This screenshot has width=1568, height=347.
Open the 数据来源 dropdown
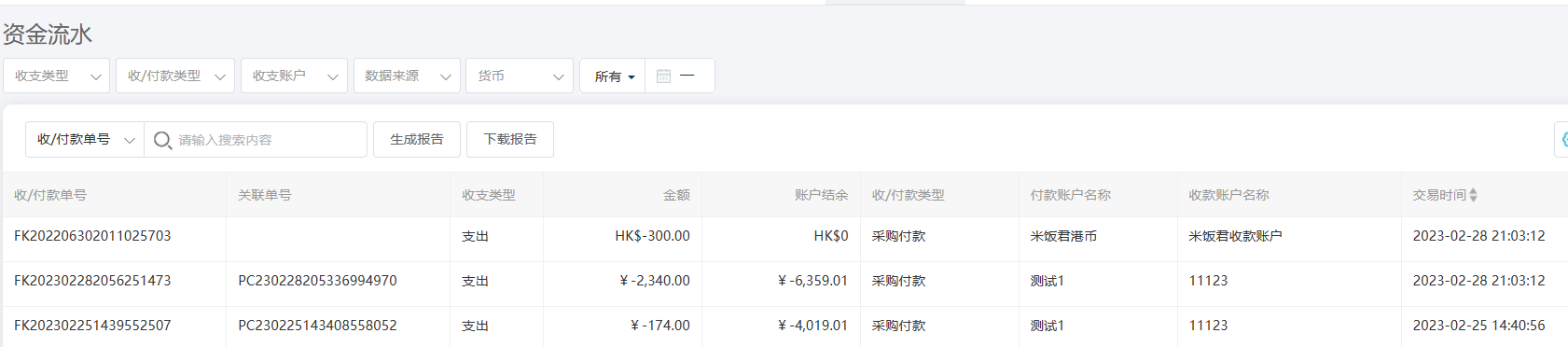click(407, 76)
